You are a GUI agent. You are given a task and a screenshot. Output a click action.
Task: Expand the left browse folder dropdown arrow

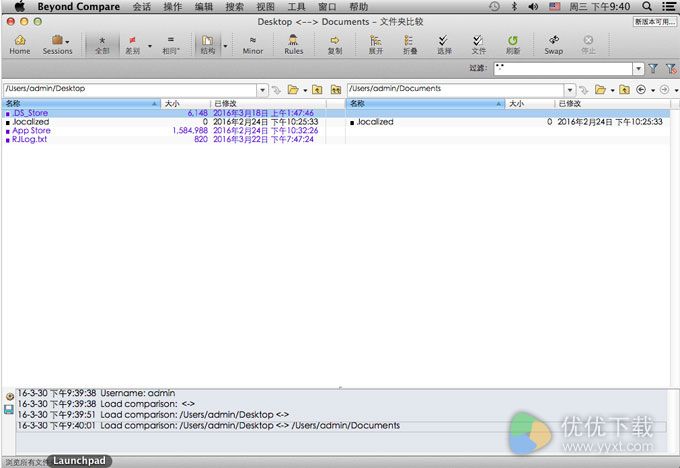pos(305,90)
